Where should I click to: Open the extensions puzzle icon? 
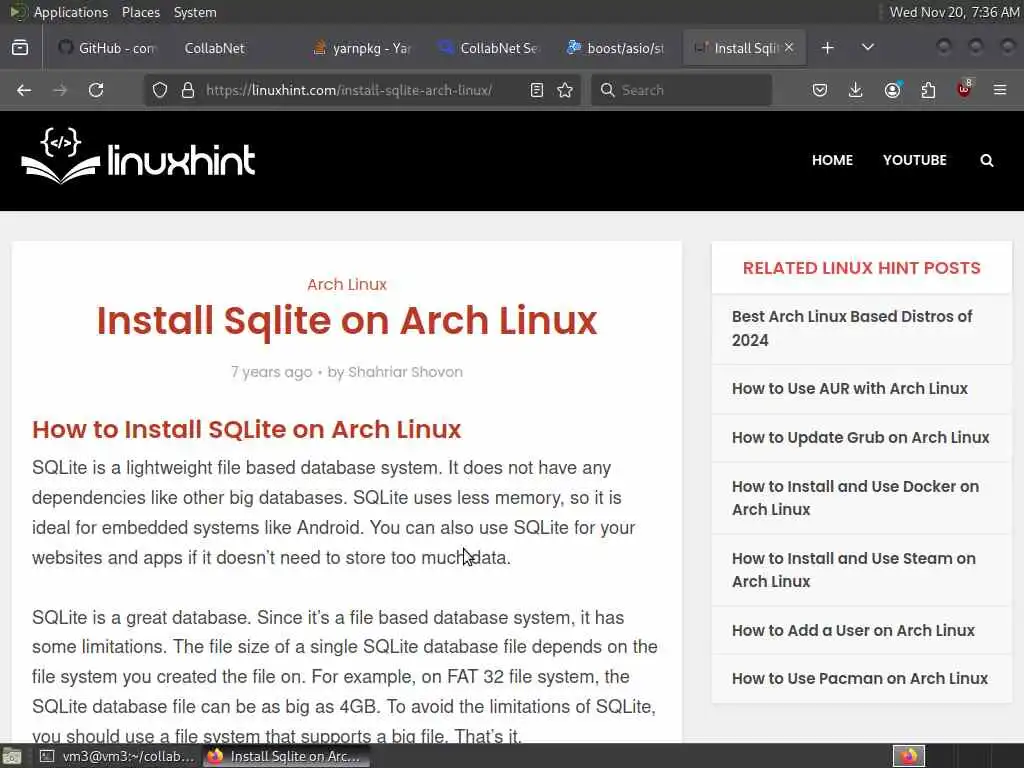tap(928, 90)
